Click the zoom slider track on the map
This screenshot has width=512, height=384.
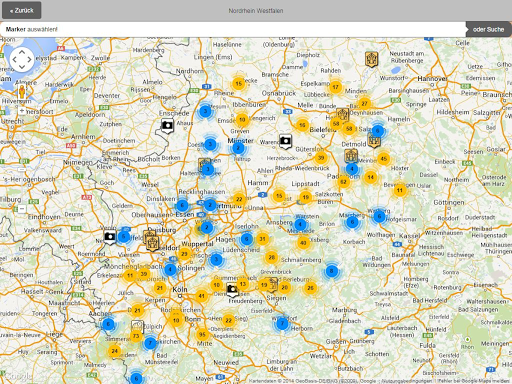(22, 160)
